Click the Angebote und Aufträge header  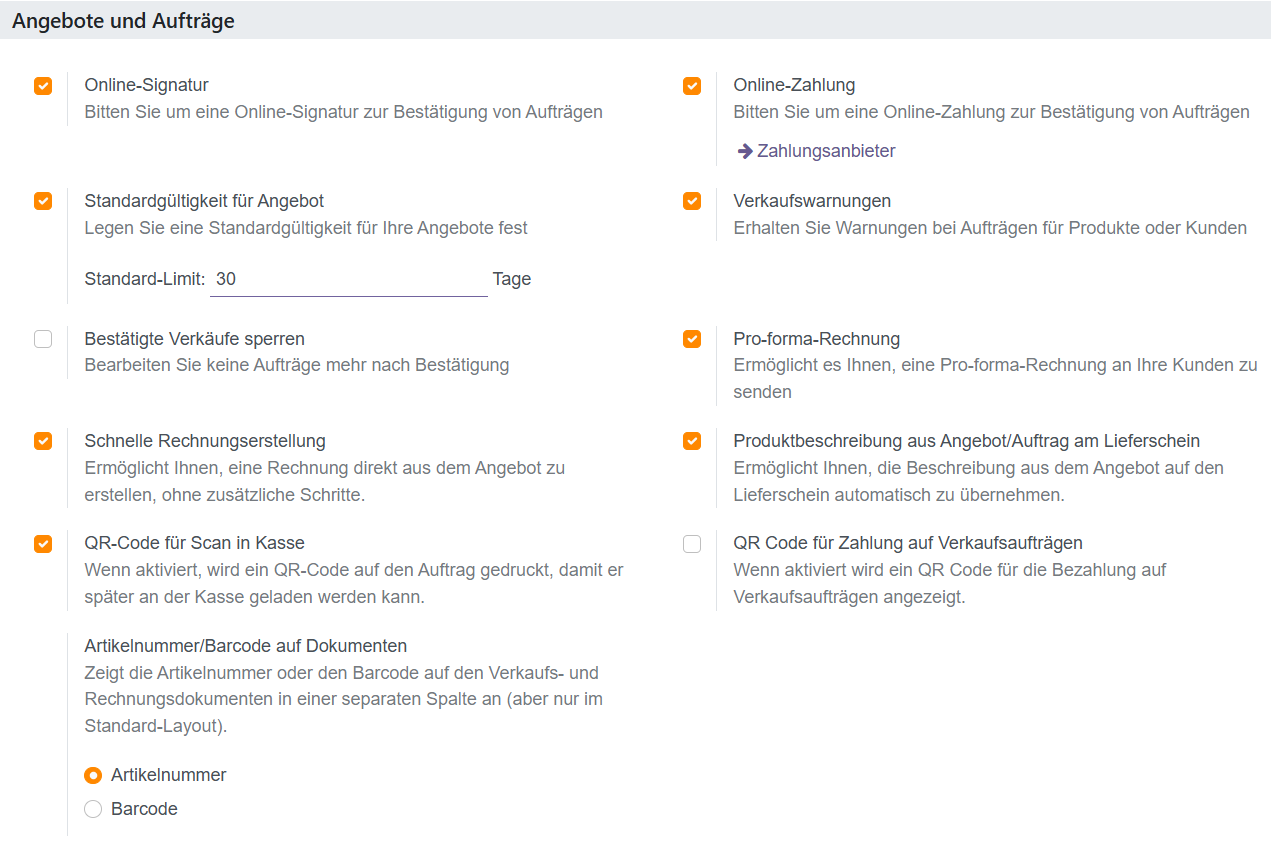click(121, 20)
